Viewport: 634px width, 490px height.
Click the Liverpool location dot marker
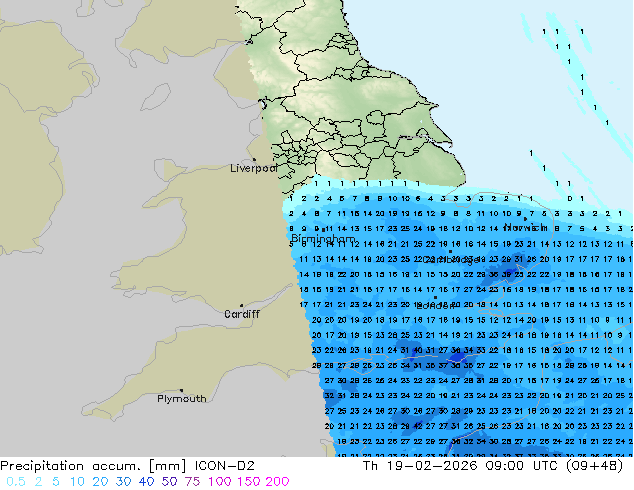pyautogui.click(x=254, y=160)
